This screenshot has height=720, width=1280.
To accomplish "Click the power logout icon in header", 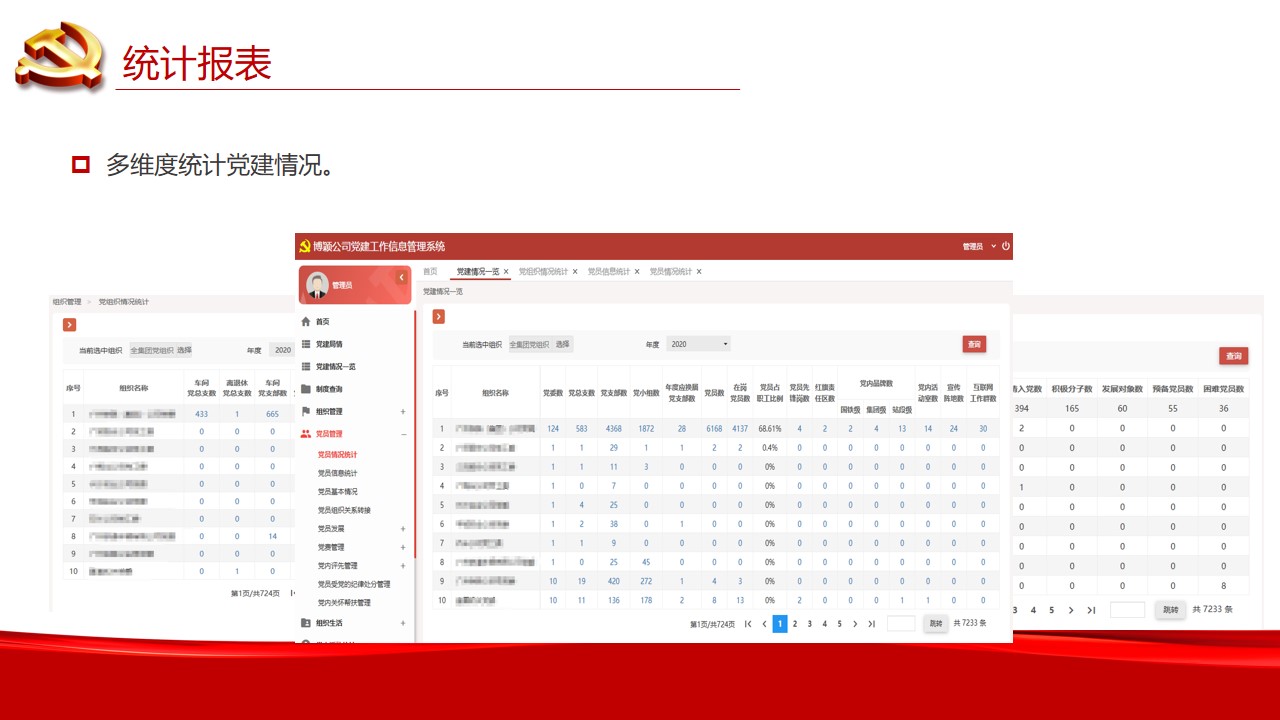I will point(1005,246).
